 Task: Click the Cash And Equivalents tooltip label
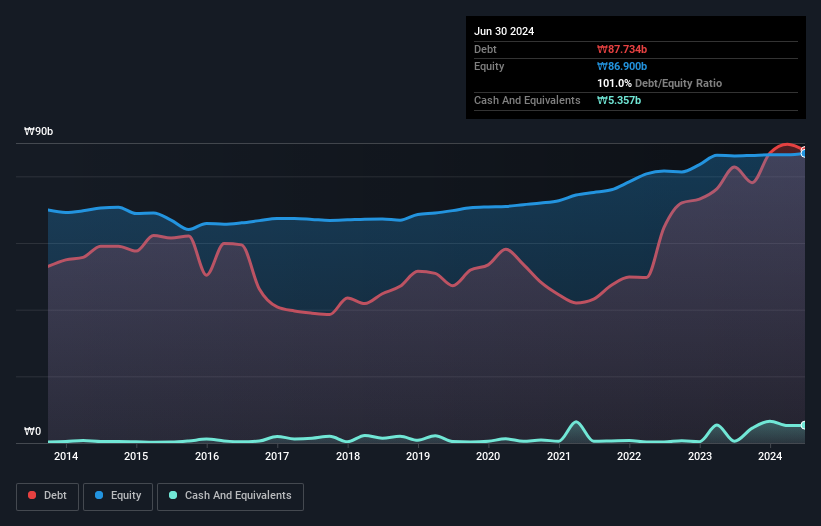[527, 100]
